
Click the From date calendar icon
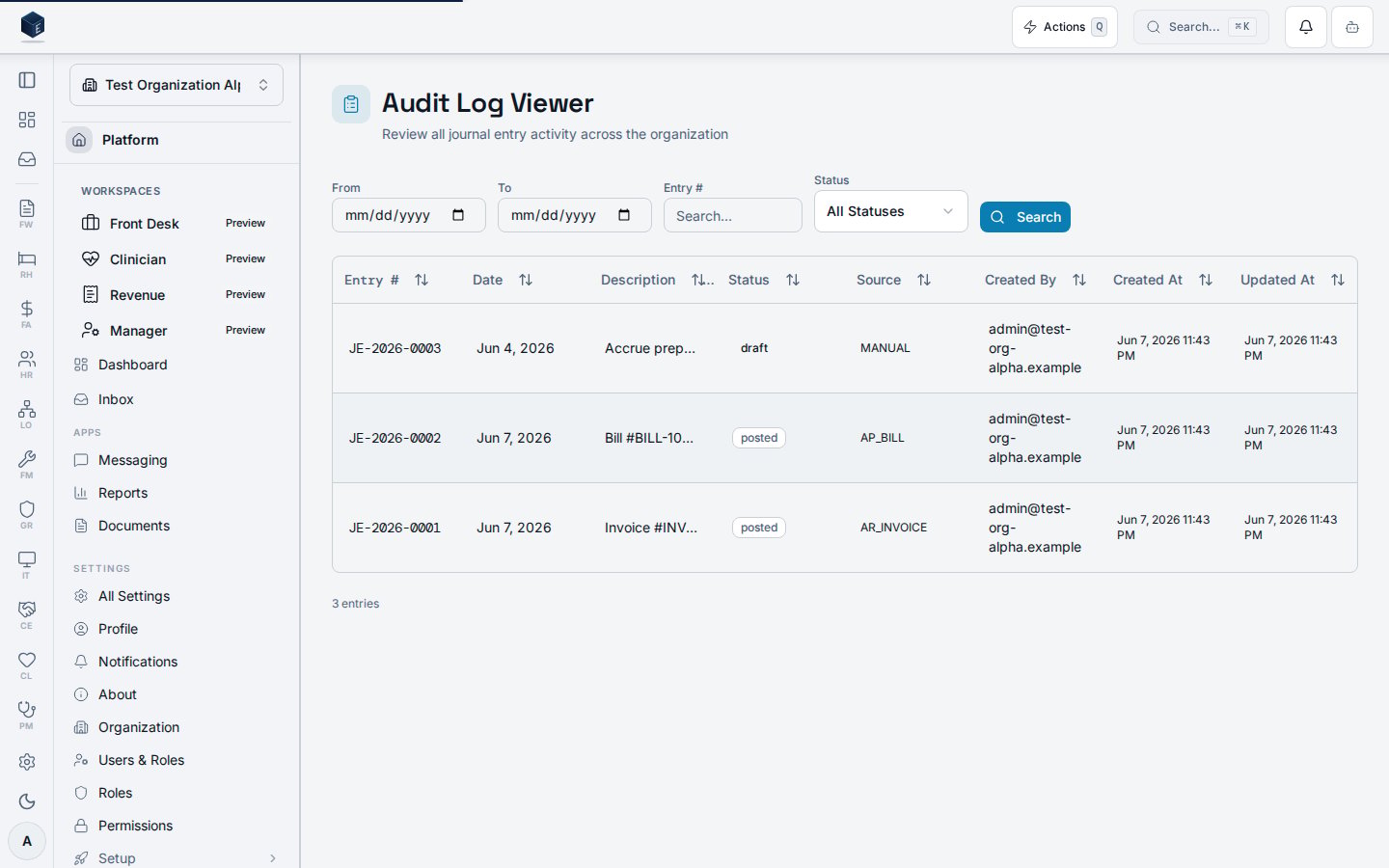458,215
